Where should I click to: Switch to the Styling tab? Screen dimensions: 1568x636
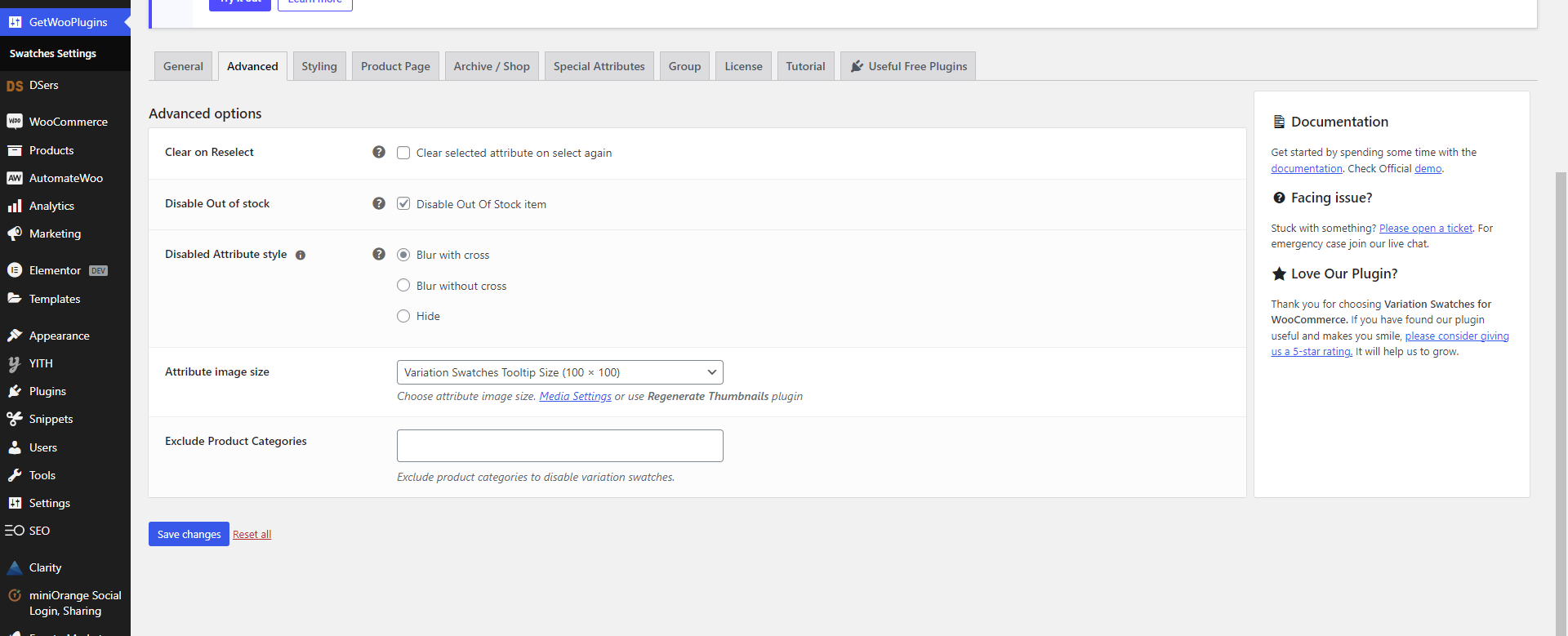[x=319, y=66]
